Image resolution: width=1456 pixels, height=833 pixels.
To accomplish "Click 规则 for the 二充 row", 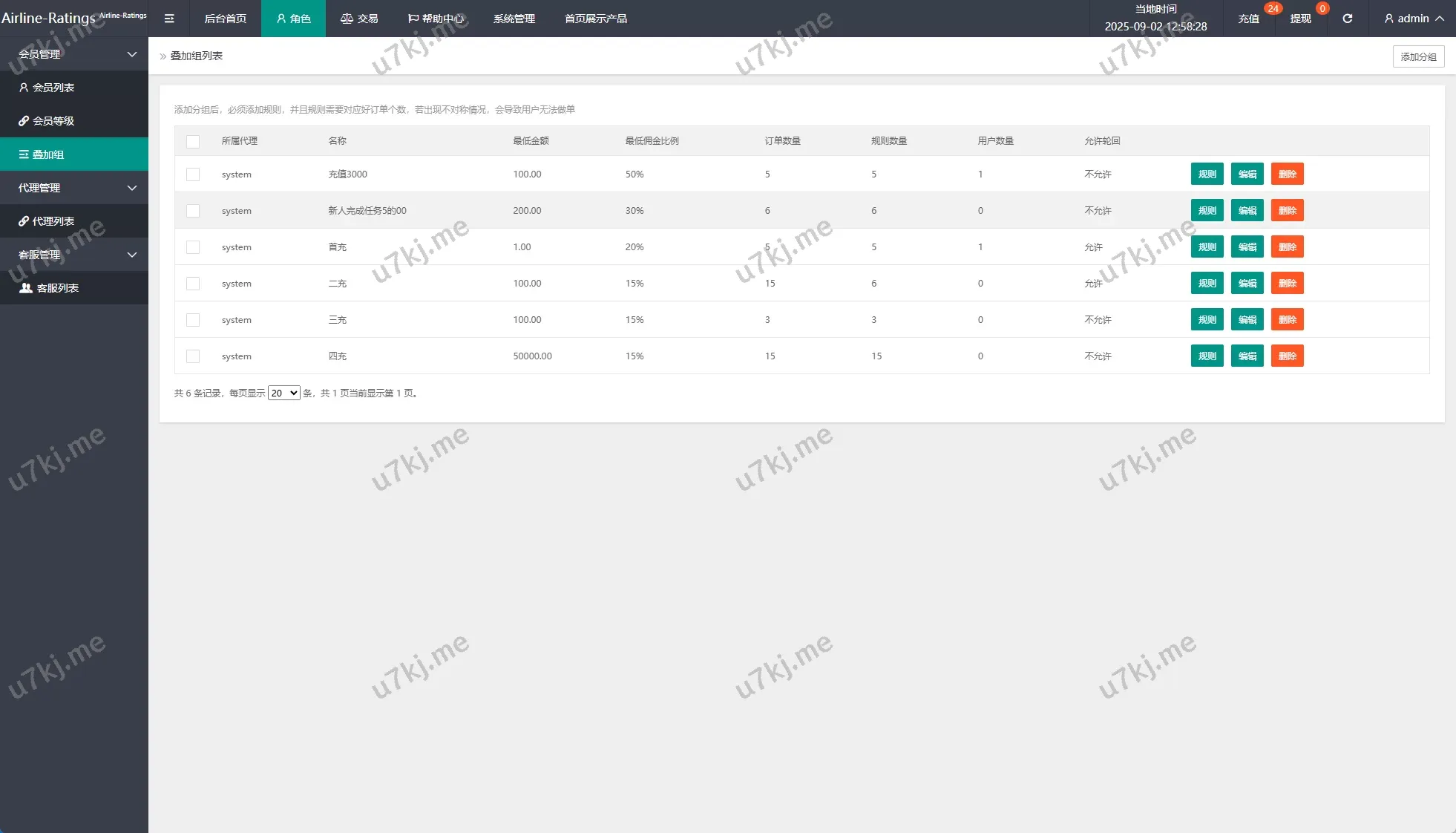I will pyautogui.click(x=1207, y=284).
